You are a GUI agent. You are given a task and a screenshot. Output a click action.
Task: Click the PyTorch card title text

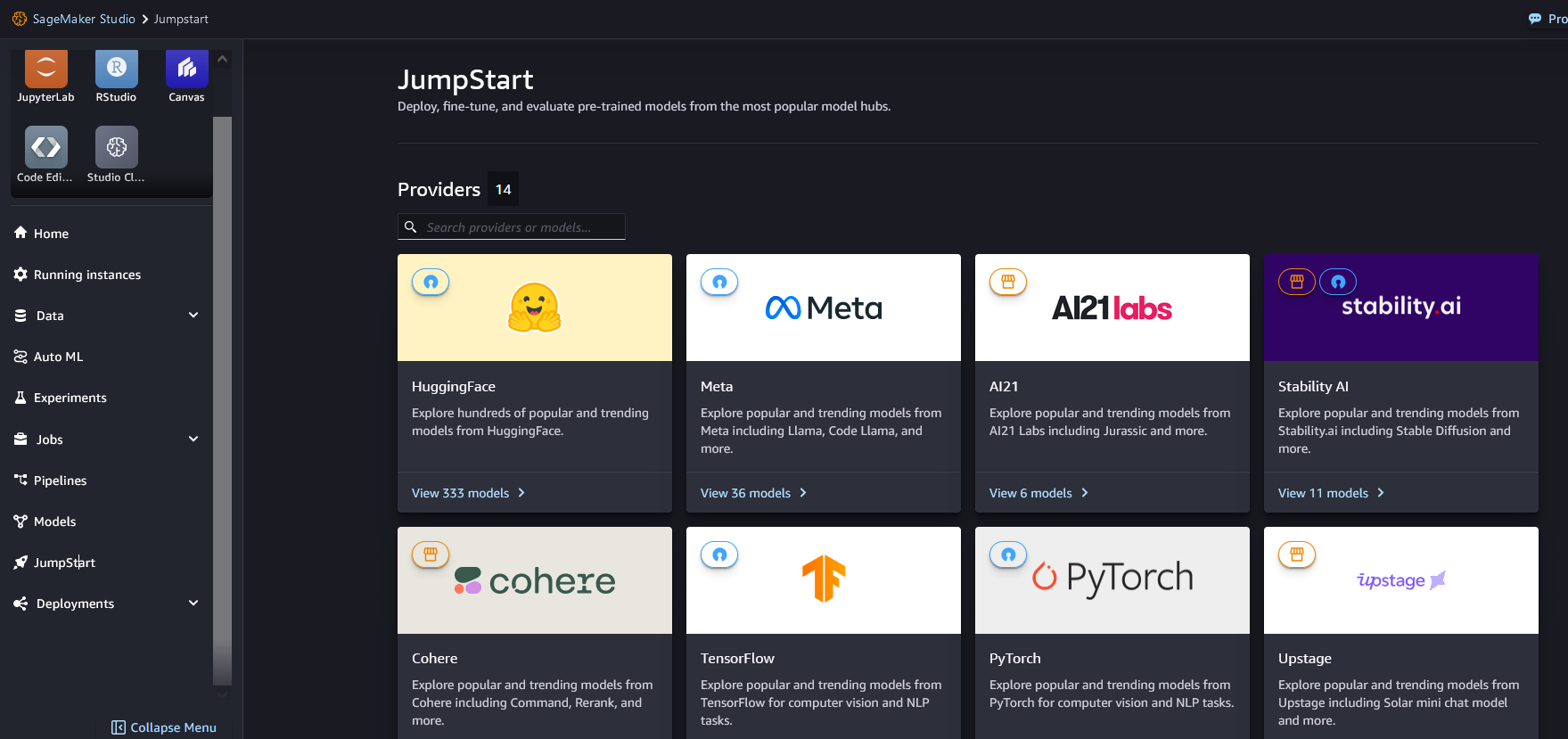(1015, 659)
